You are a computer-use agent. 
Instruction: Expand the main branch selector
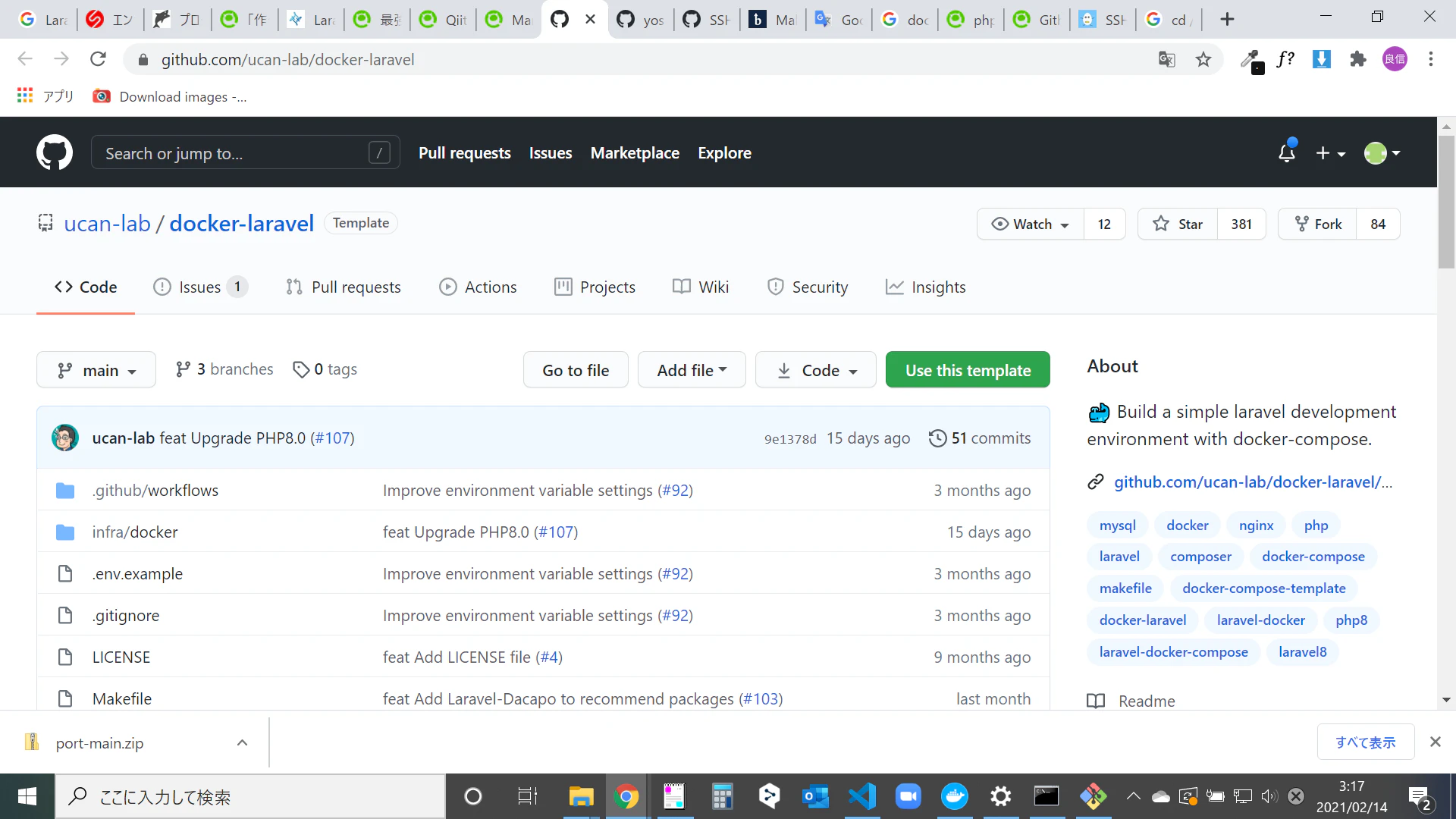pos(96,370)
